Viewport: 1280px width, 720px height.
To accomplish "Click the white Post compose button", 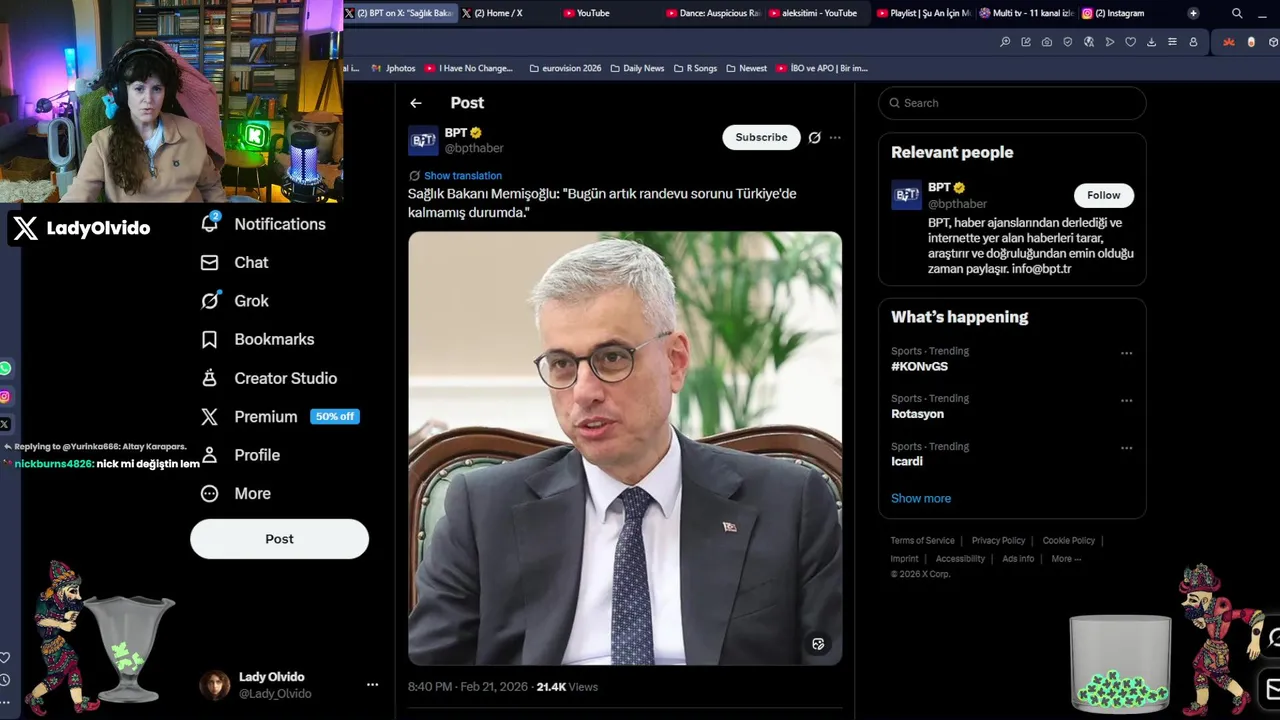I will [279, 539].
